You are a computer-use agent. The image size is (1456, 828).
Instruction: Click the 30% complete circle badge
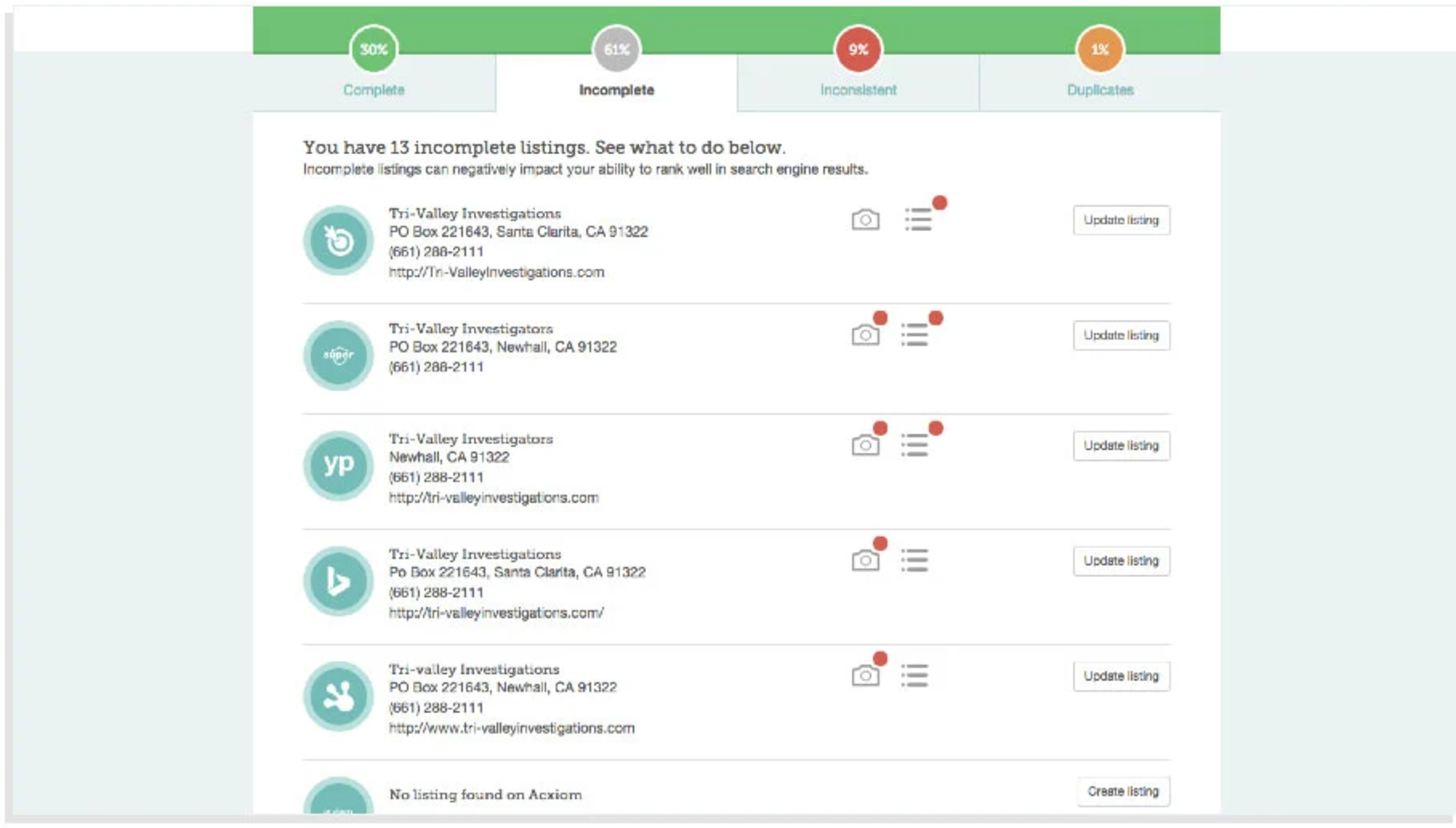coord(374,49)
